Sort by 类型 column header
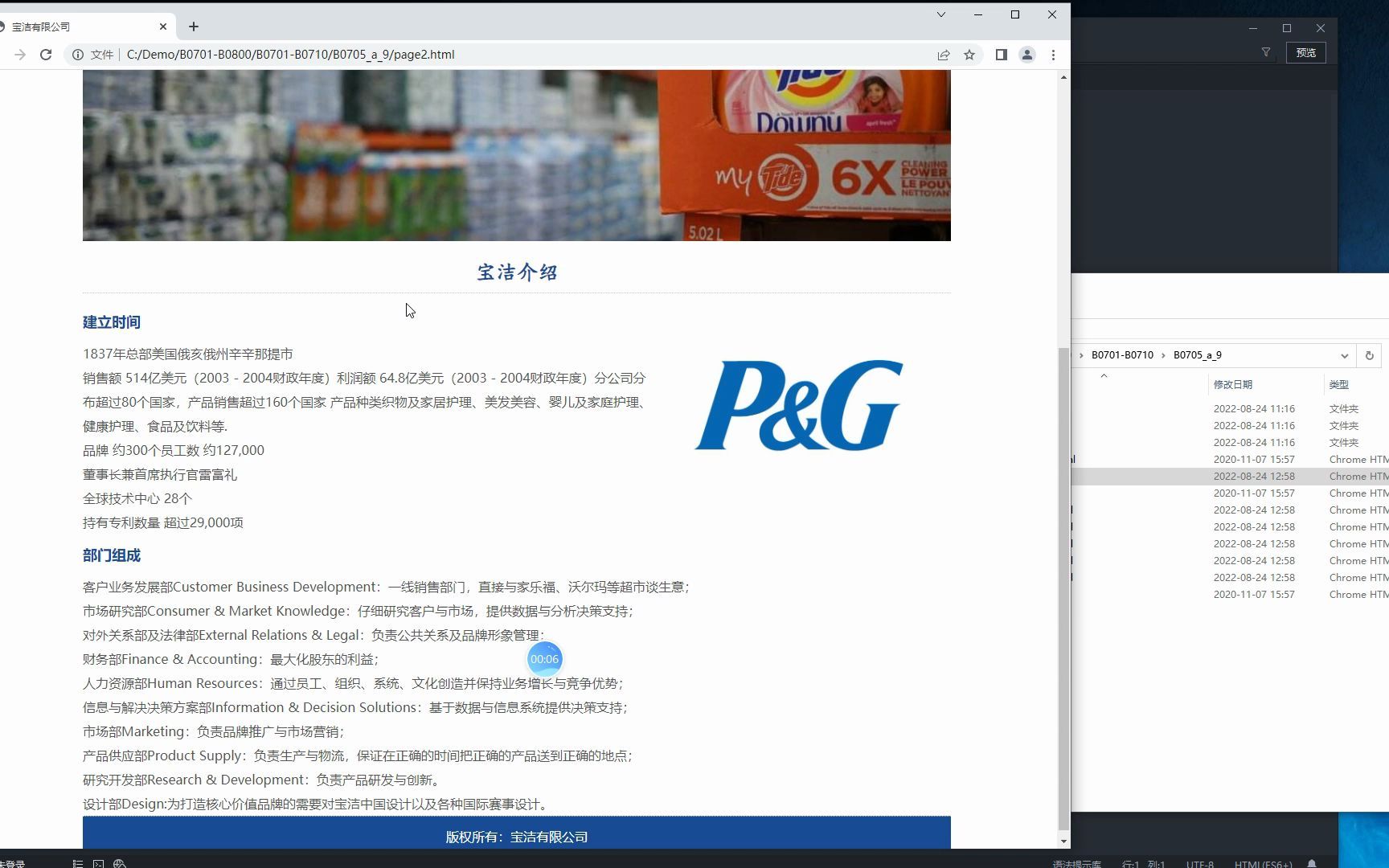Screen dimensions: 1389x868 pos(1339,385)
